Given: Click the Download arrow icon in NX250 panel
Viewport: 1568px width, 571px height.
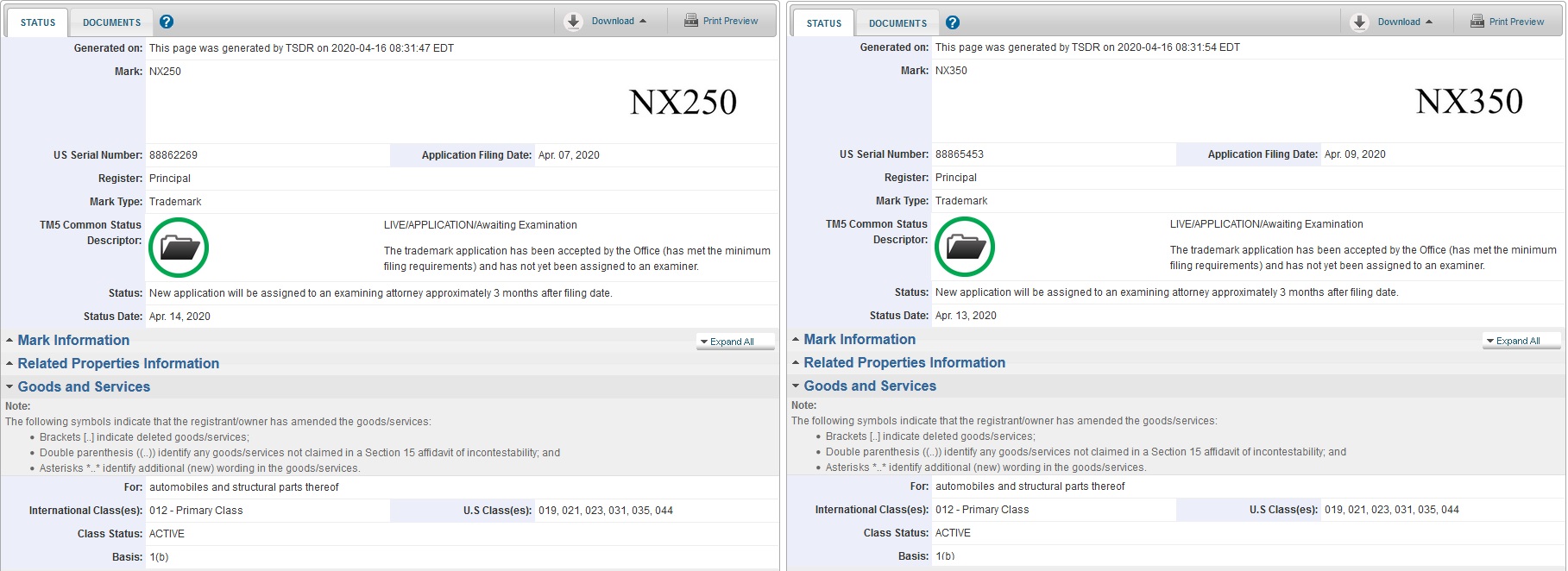Looking at the screenshot, I should pos(573,22).
